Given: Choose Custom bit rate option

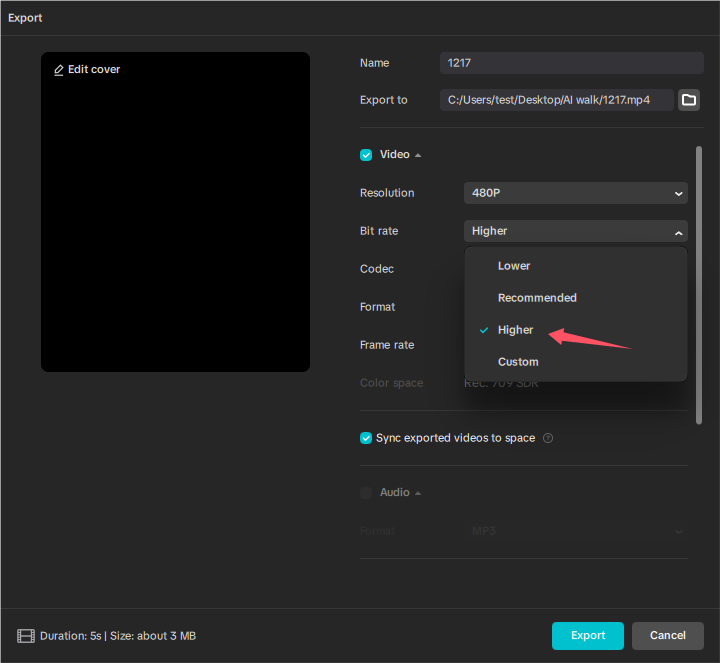Looking at the screenshot, I should (576, 362).
